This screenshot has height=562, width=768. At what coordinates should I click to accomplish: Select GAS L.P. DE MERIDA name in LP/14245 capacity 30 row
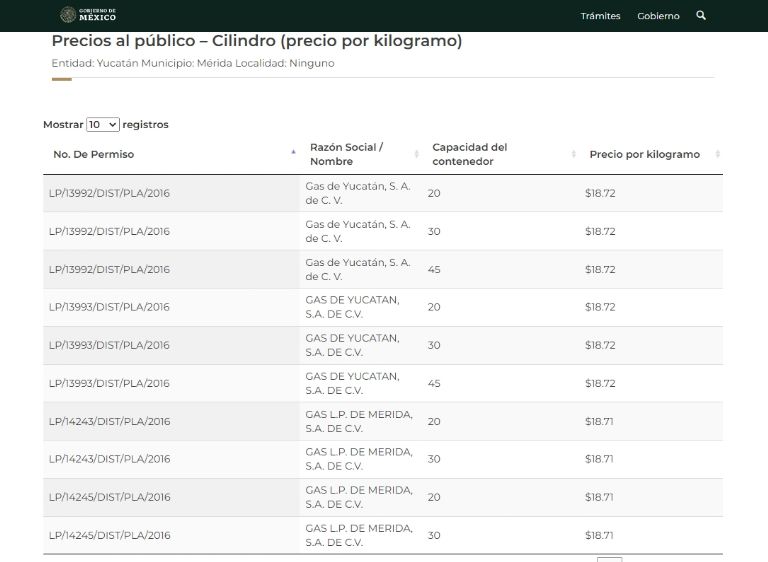tap(359, 536)
